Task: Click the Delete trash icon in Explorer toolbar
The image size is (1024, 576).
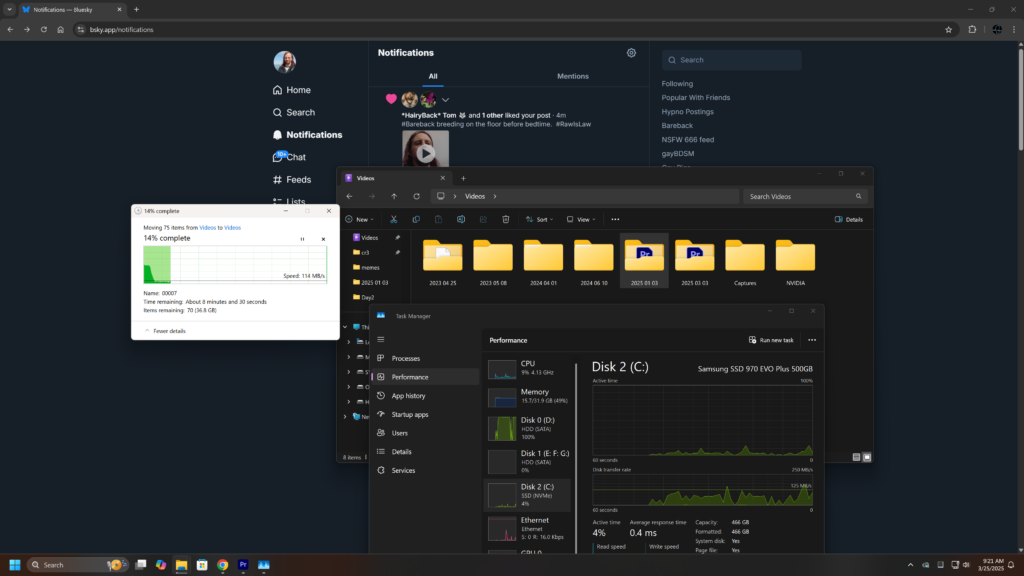Action: click(x=506, y=219)
